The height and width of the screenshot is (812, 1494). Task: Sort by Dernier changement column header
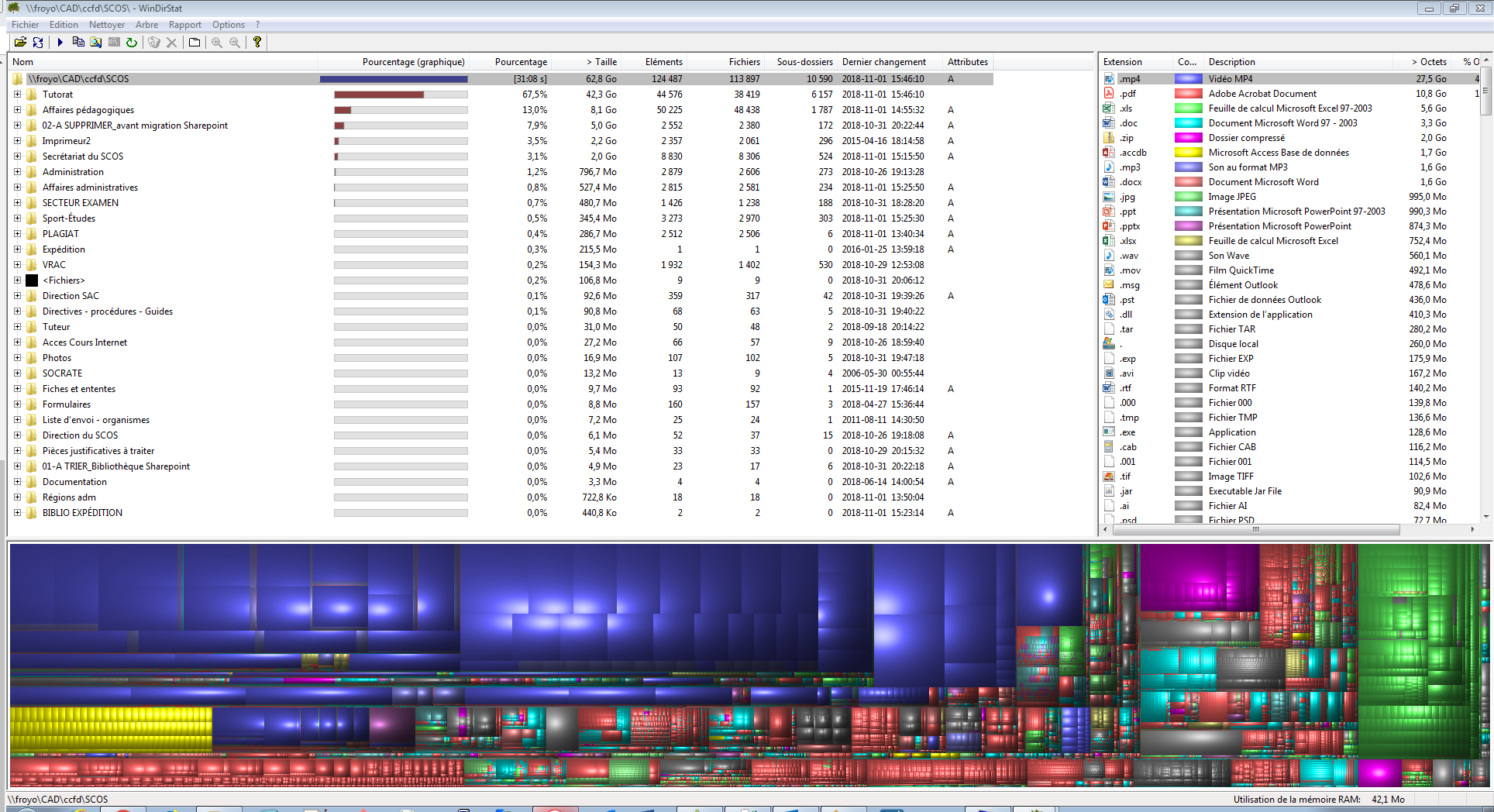click(x=883, y=62)
